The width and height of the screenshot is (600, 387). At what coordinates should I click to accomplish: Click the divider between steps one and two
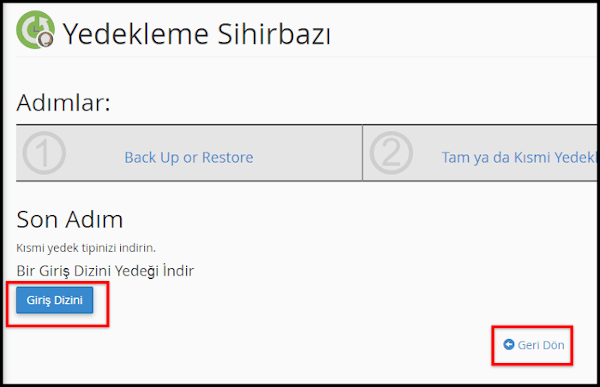pyautogui.click(x=362, y=153)
